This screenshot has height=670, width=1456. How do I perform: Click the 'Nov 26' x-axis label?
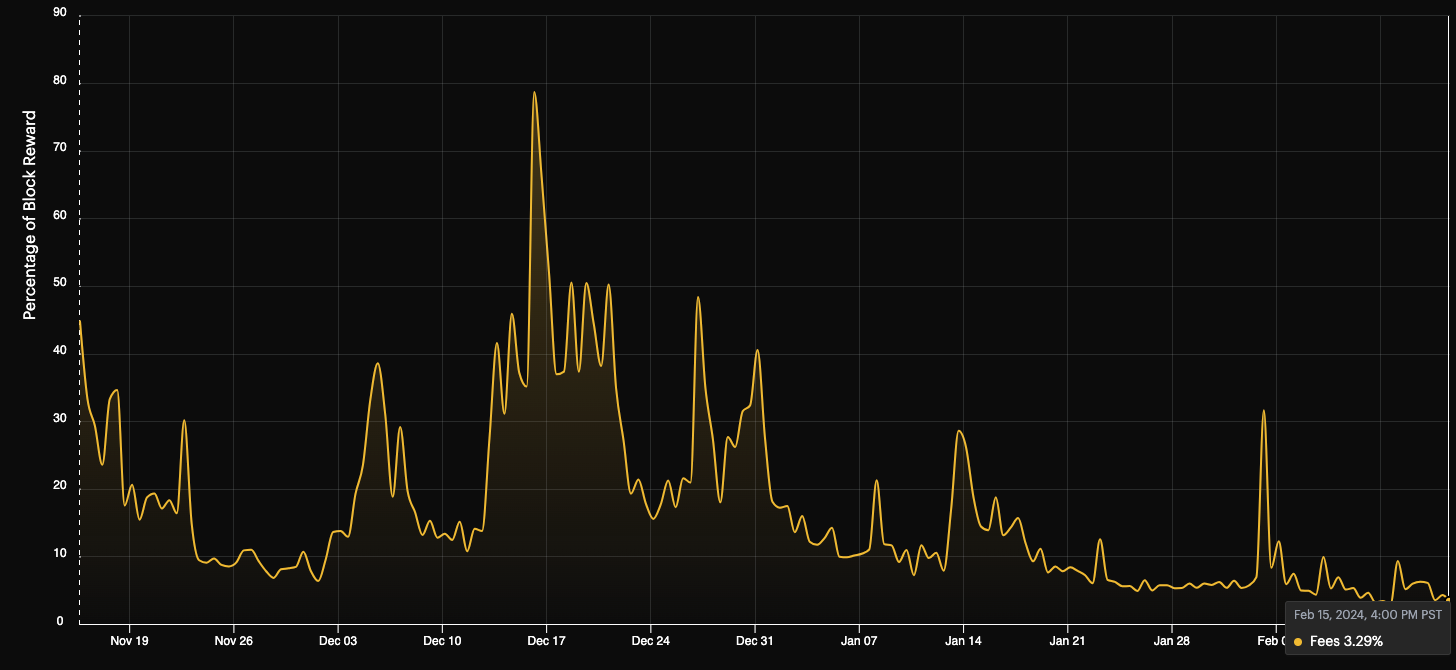(234, 641)
